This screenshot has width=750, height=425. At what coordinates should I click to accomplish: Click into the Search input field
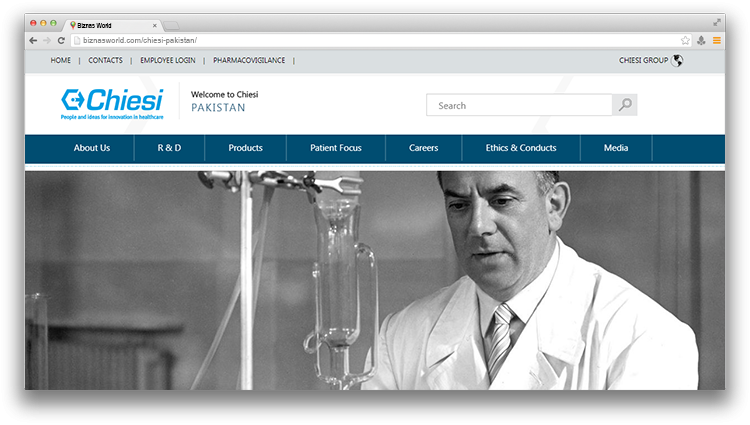coord(519,105)
